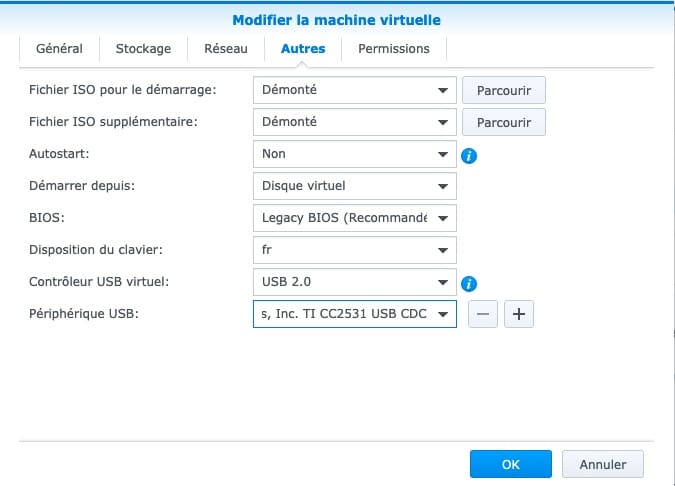Click Parcourir for the startup ISO file
675x486 pixels.
(x=503, y=90)
